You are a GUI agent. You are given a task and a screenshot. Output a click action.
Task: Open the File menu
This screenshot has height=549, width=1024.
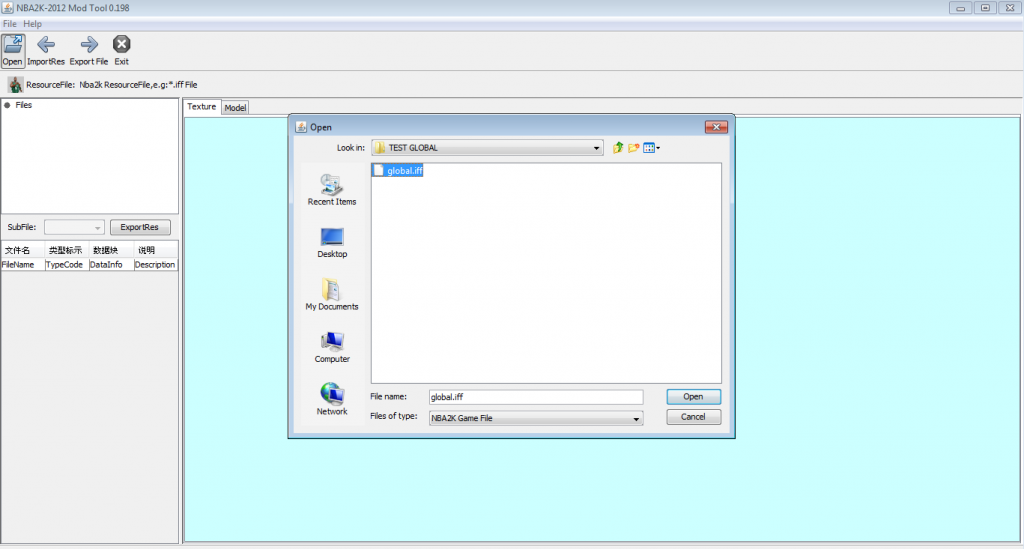(10, 23)
